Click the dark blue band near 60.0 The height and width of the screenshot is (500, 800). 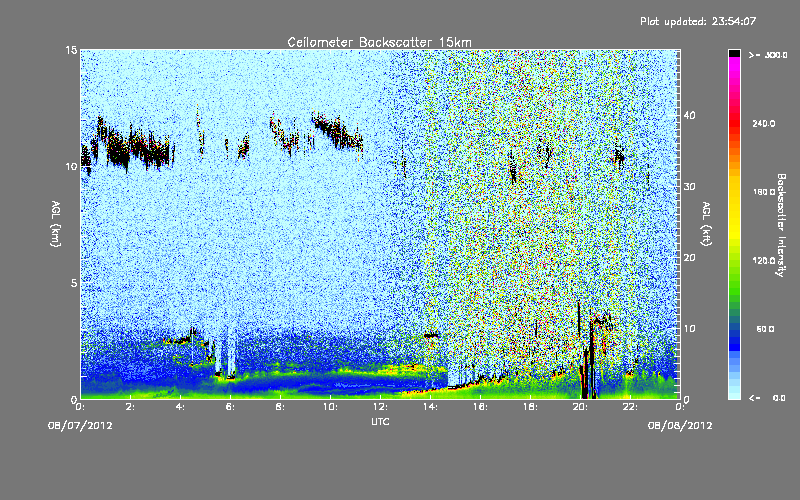(734, 332)
